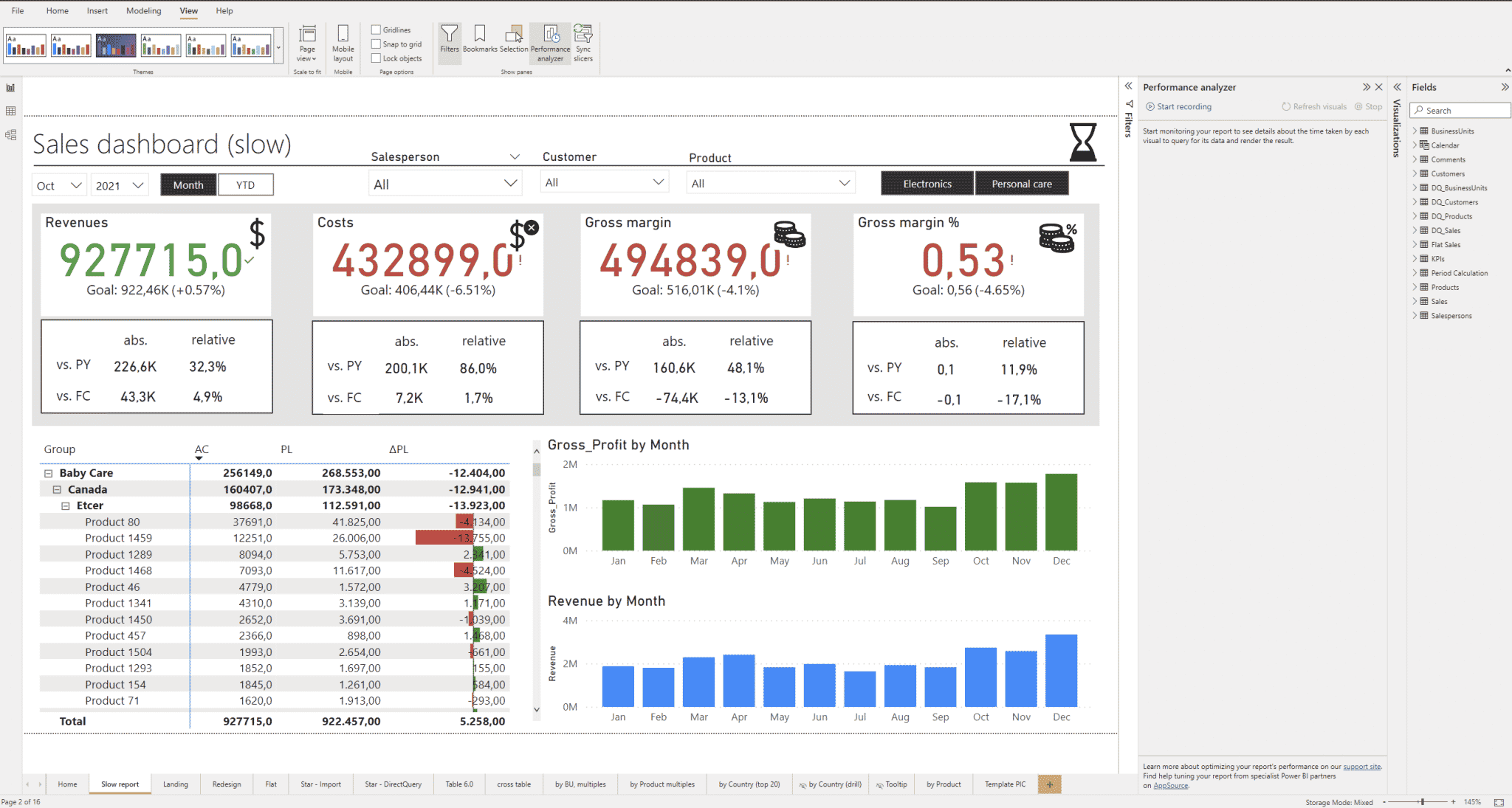1512x808 pixels.
Task: Open the Salesperson slicer dropdown
Action: pyautogui.click(x=510, y=182)
